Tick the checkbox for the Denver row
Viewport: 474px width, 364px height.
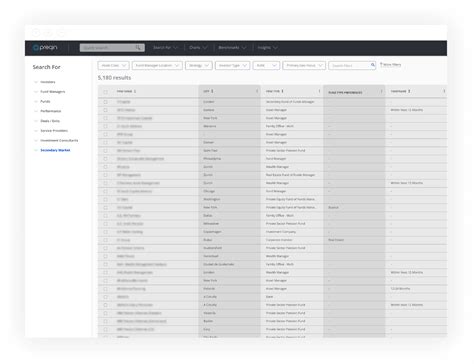106,142
